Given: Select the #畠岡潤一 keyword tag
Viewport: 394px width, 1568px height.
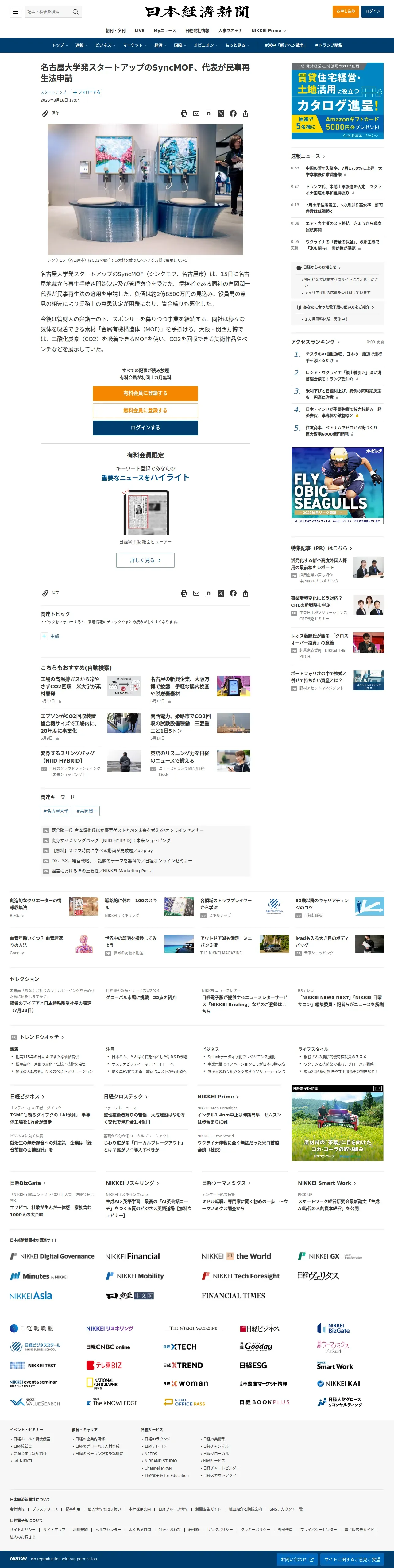Looking at the screenshot, I should click(x=87, y=811).
